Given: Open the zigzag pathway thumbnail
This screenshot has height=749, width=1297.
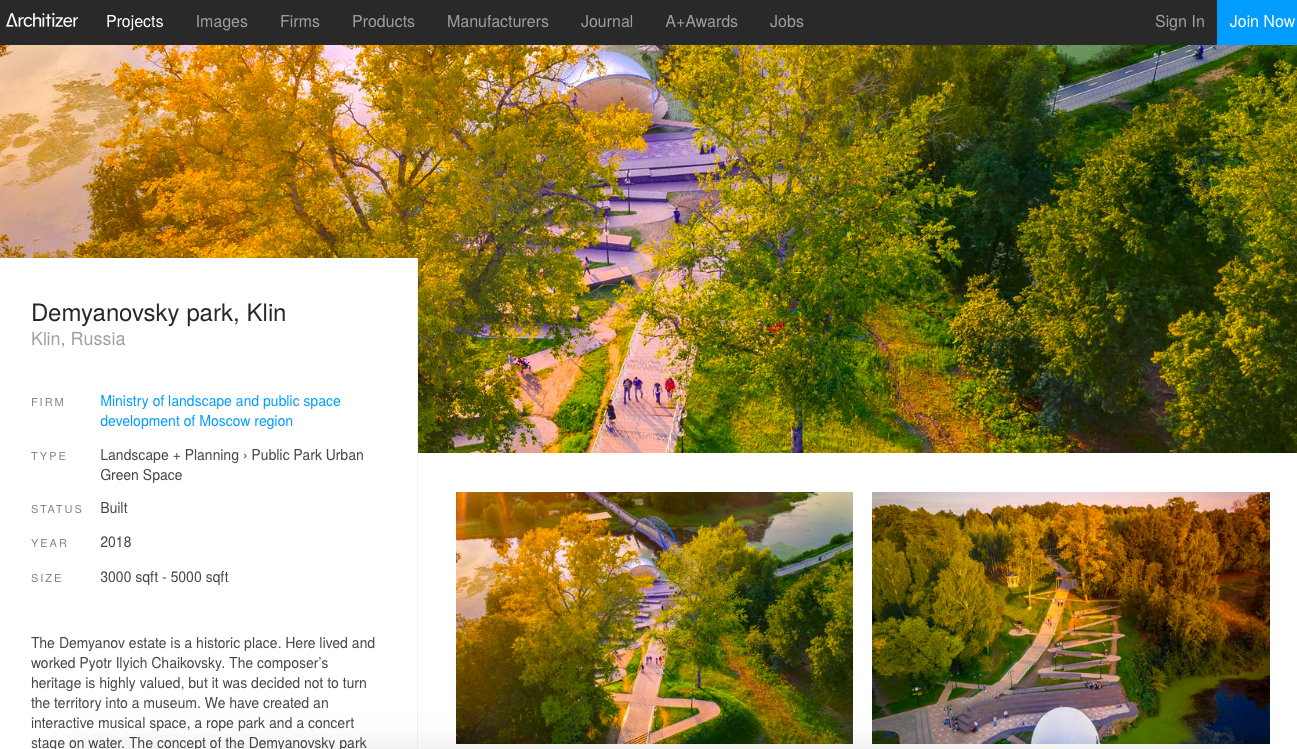Looking at the screenshot, I should 1071,618.
